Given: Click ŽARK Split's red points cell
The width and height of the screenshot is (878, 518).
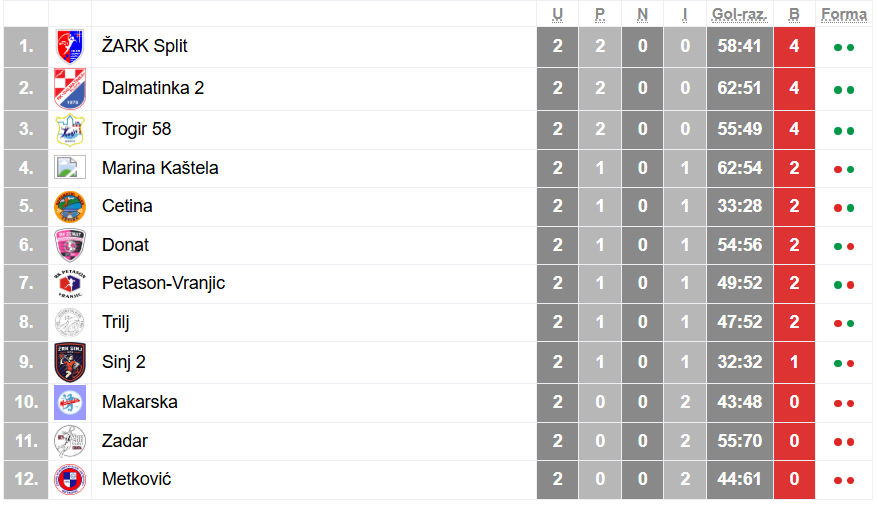Looking at the screenshot, I should click(794, 46).
